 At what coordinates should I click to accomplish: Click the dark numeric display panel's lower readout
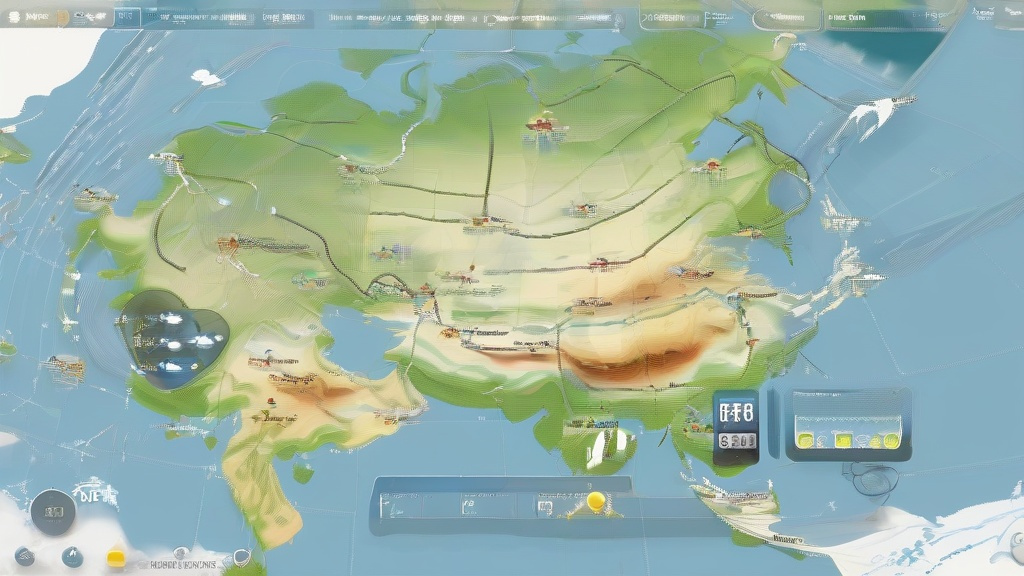[x=736, y=439]
